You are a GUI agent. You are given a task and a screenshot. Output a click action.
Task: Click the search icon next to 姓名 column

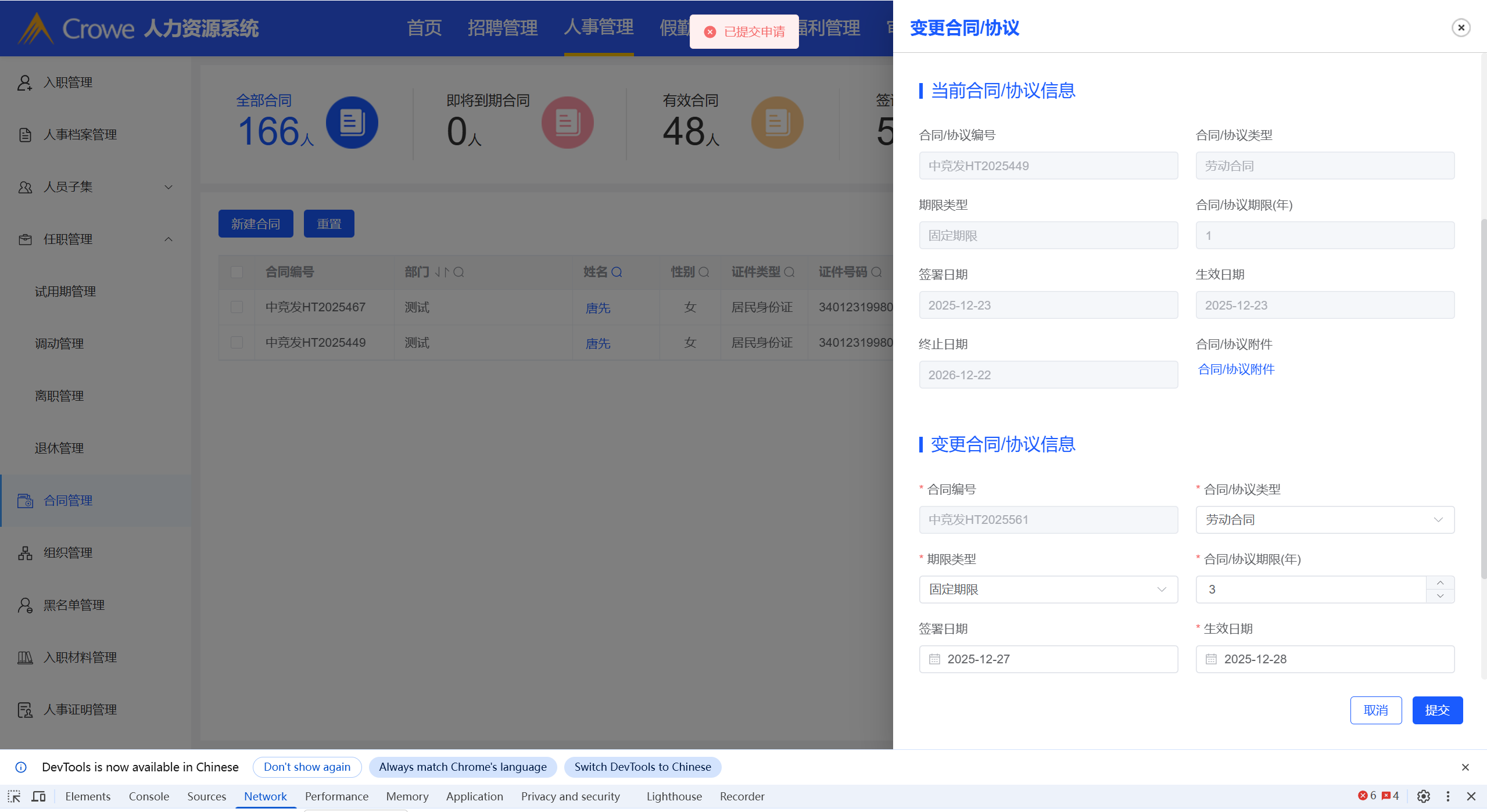click(x=617, y=272)
